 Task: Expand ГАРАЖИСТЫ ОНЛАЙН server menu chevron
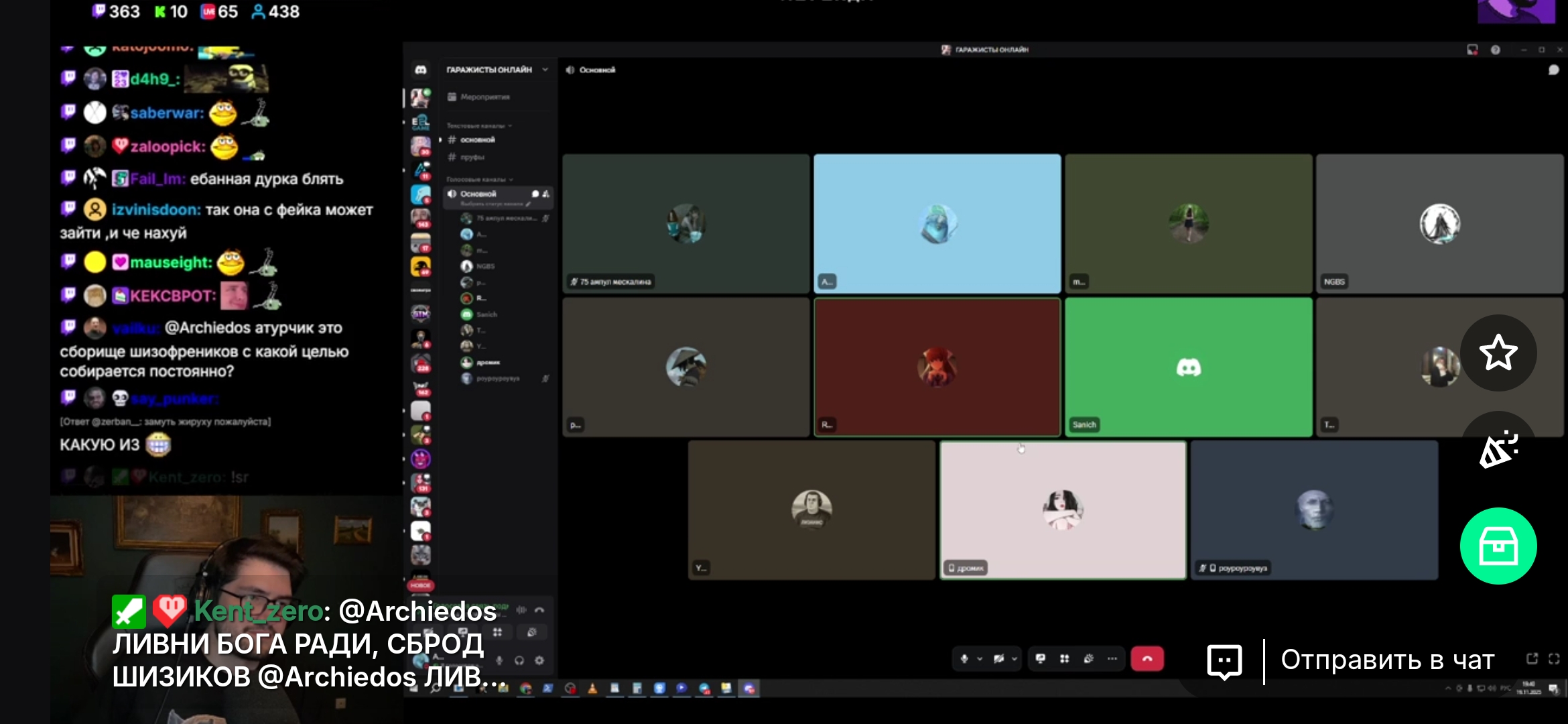[x=545, y=70]
